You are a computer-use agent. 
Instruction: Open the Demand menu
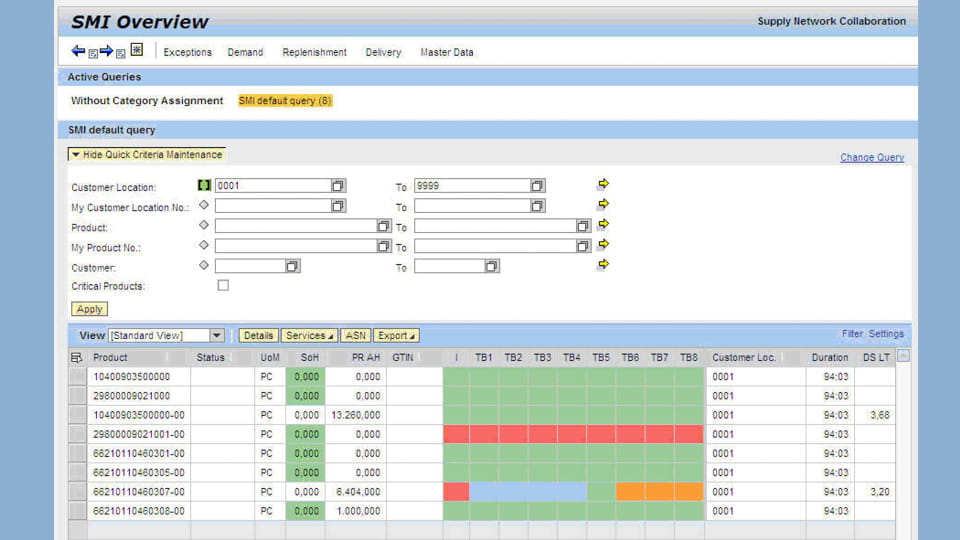(245, 53)
